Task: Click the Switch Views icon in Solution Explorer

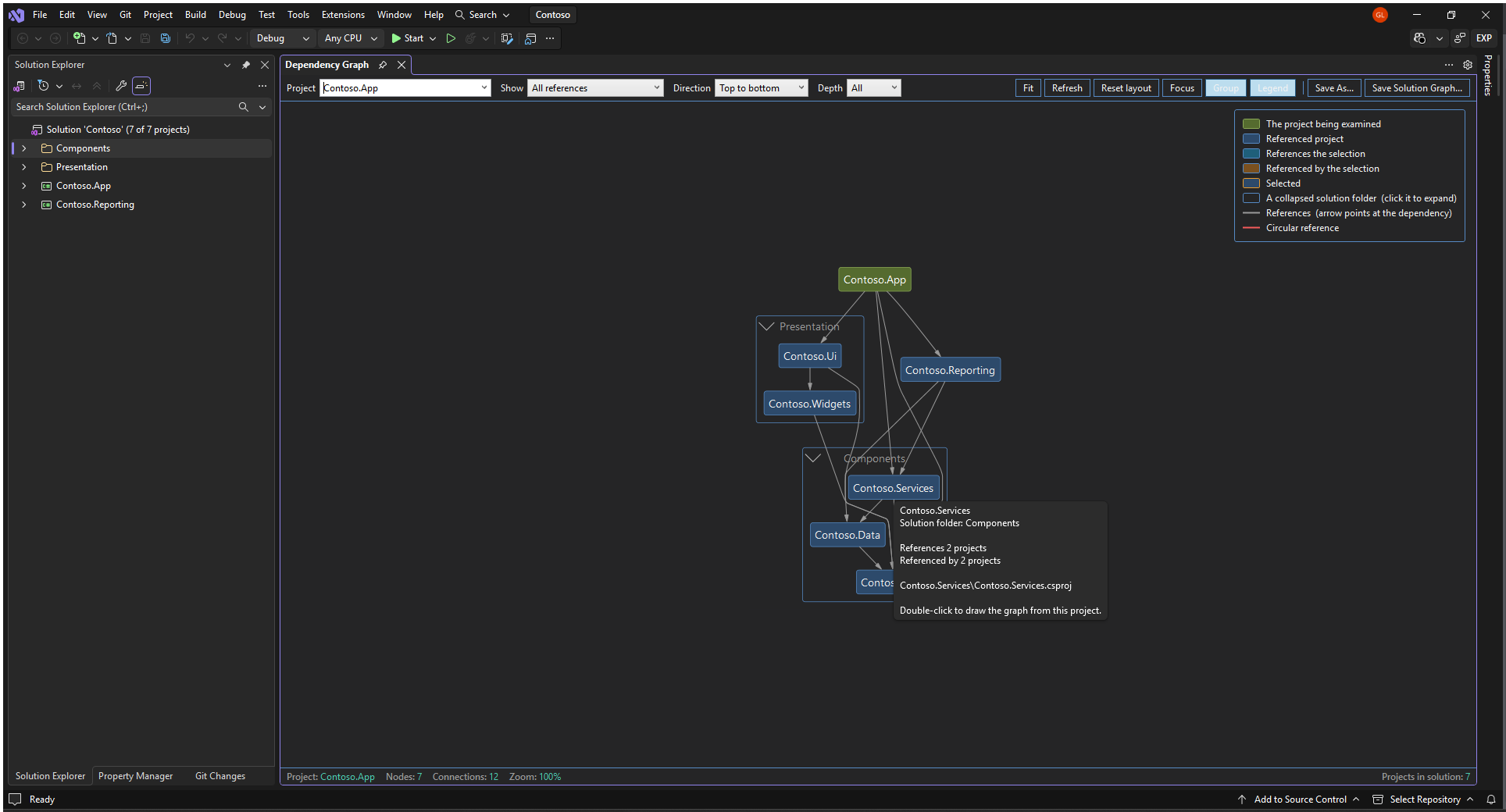Action: [20, 86]
